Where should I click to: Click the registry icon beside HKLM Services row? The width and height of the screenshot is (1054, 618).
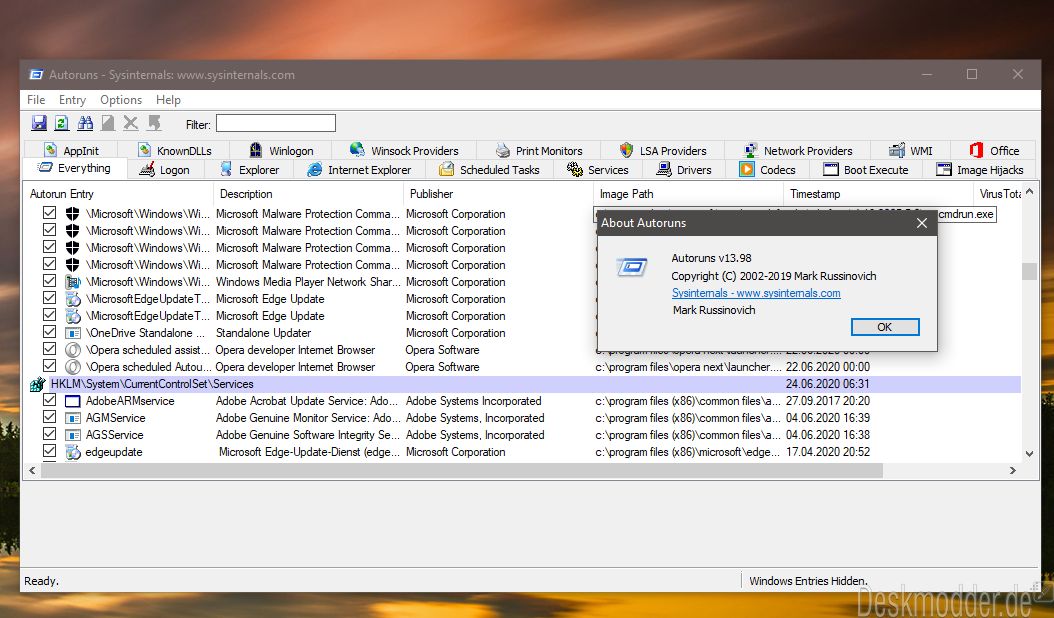[x=38, y=385]
